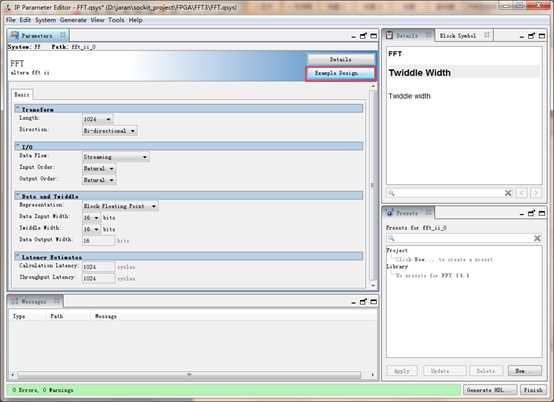
Task: Select the Project node in presets tree
Action: [397, 250]
